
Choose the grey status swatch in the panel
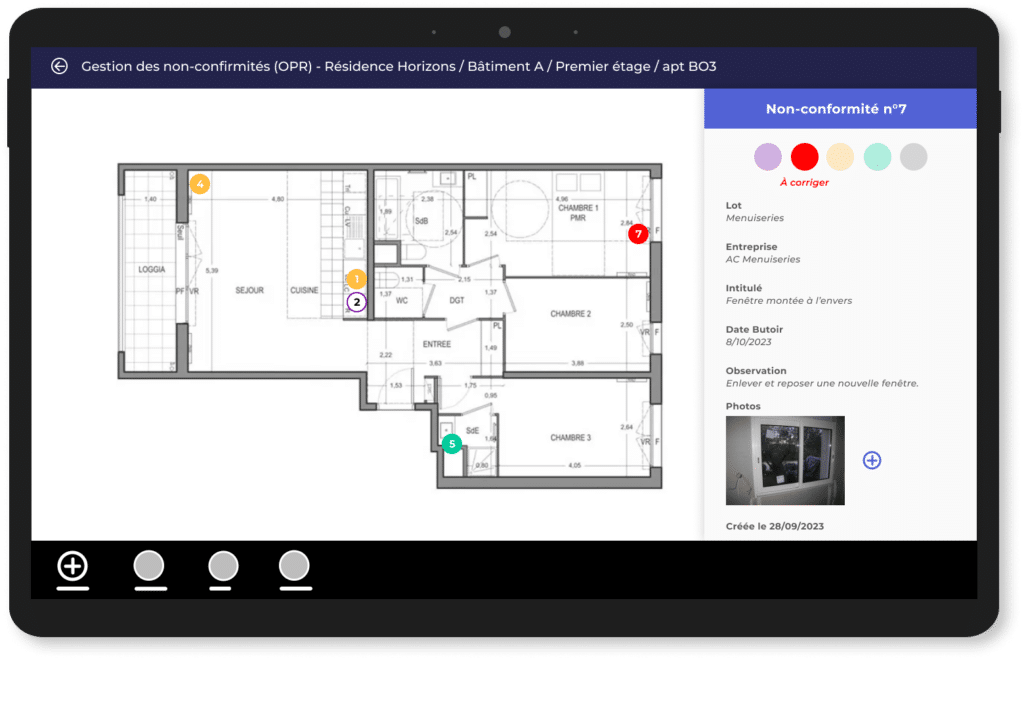coord(914,157)
